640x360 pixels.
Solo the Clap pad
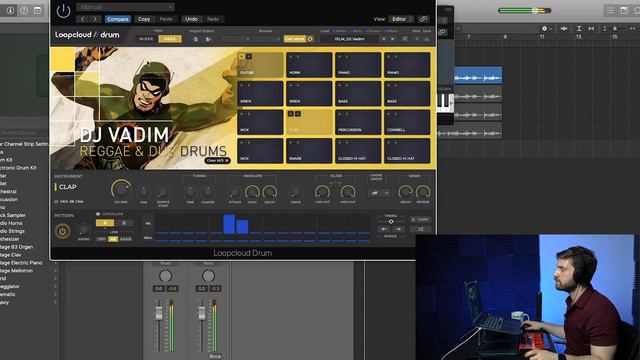click(298, 114)
